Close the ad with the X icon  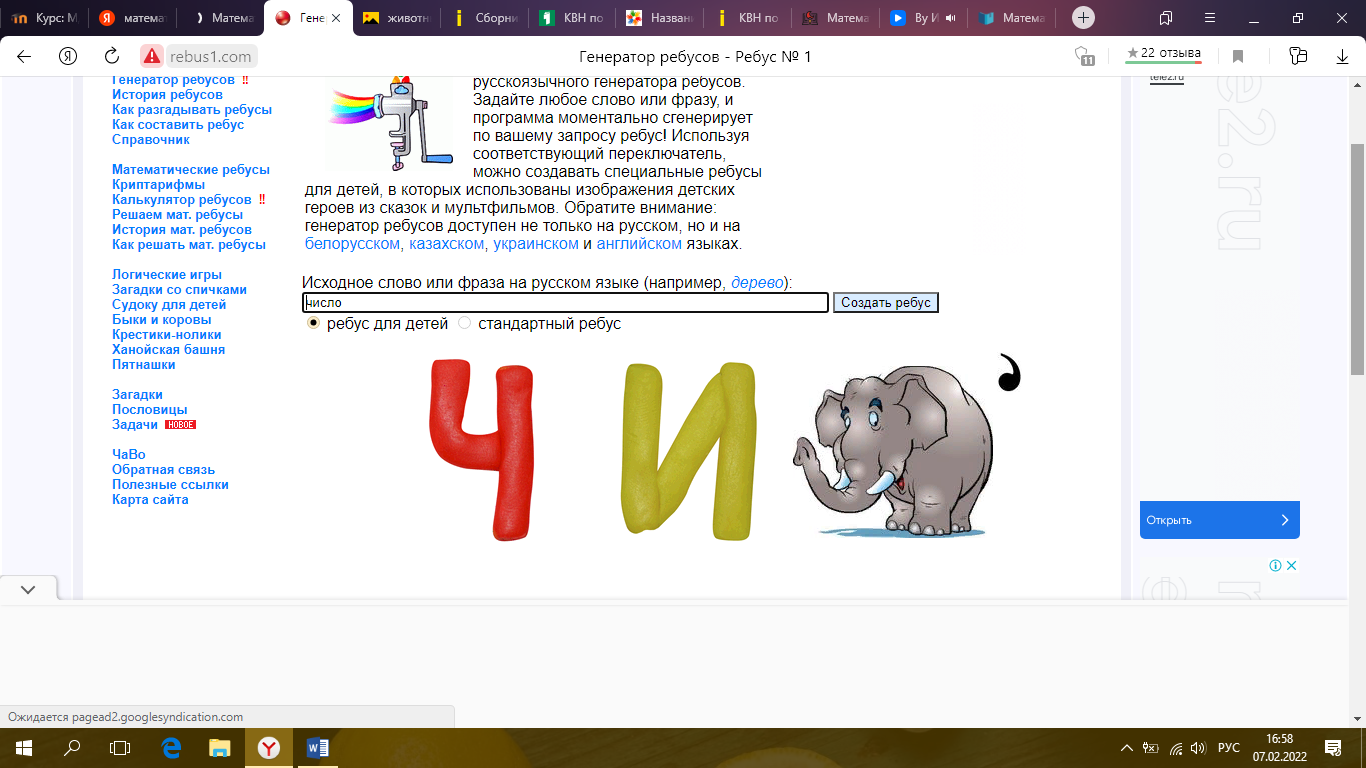click(x=1291, y=566)
